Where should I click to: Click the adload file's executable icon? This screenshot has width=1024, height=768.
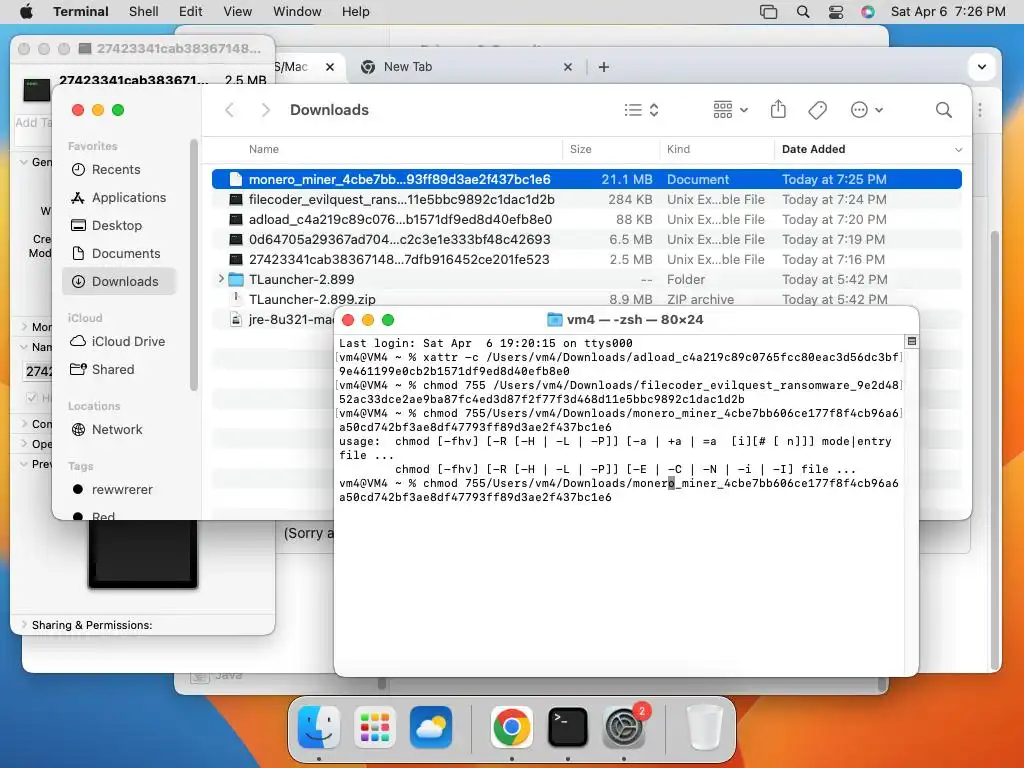point(236,219)
